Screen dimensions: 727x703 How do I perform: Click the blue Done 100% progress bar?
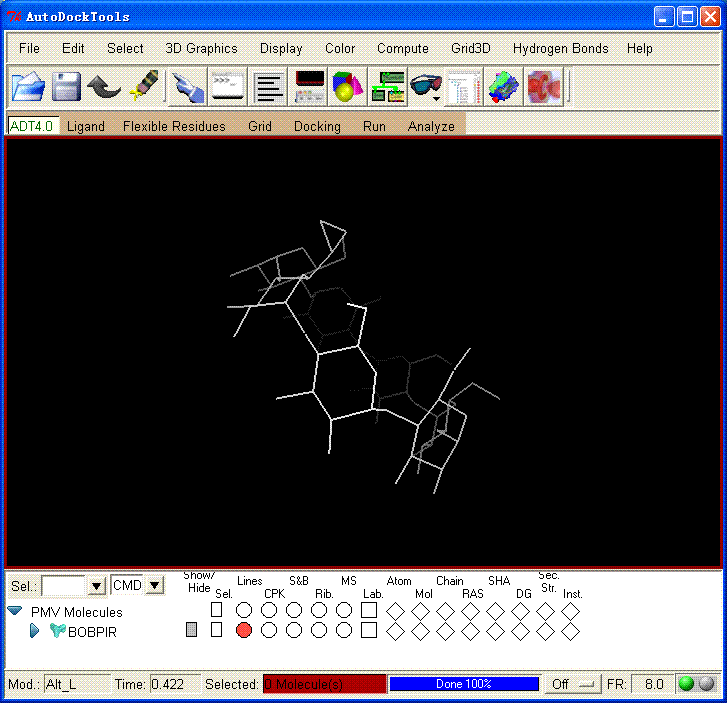tap(464, 684)
